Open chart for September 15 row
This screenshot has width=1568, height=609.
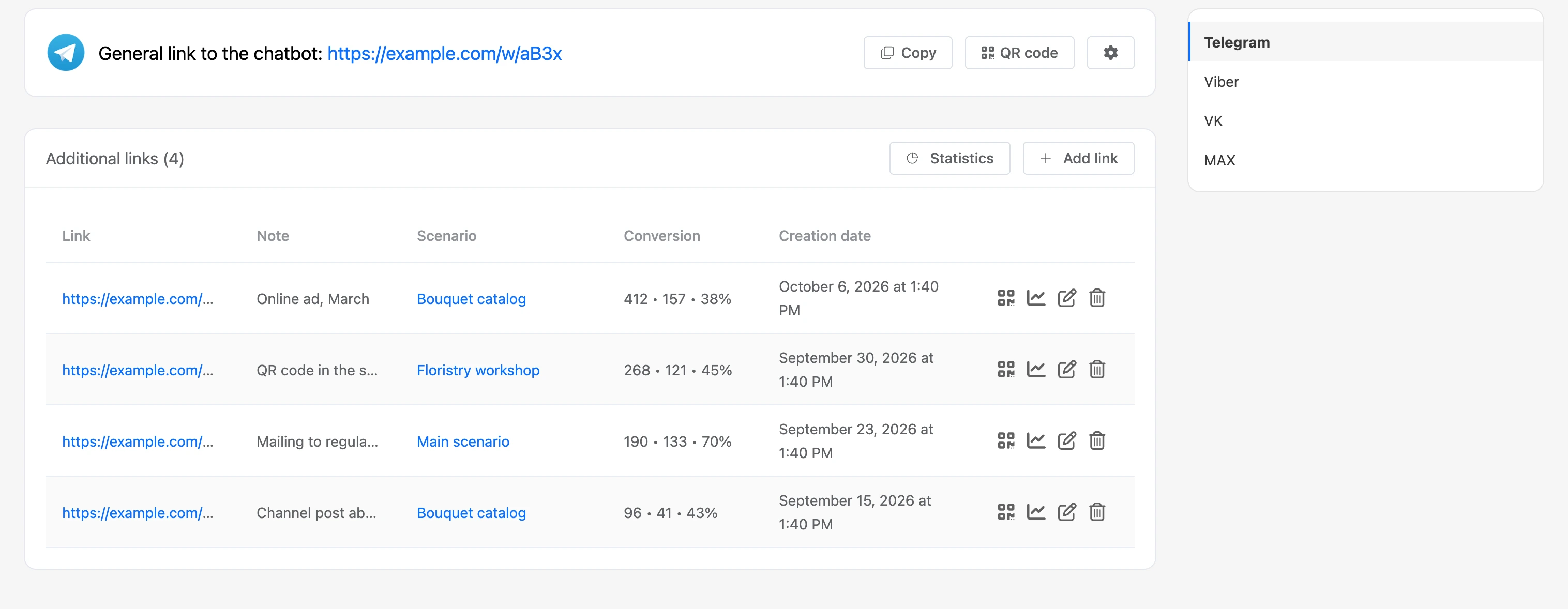pyautogui.click(x=1035, y=512)
